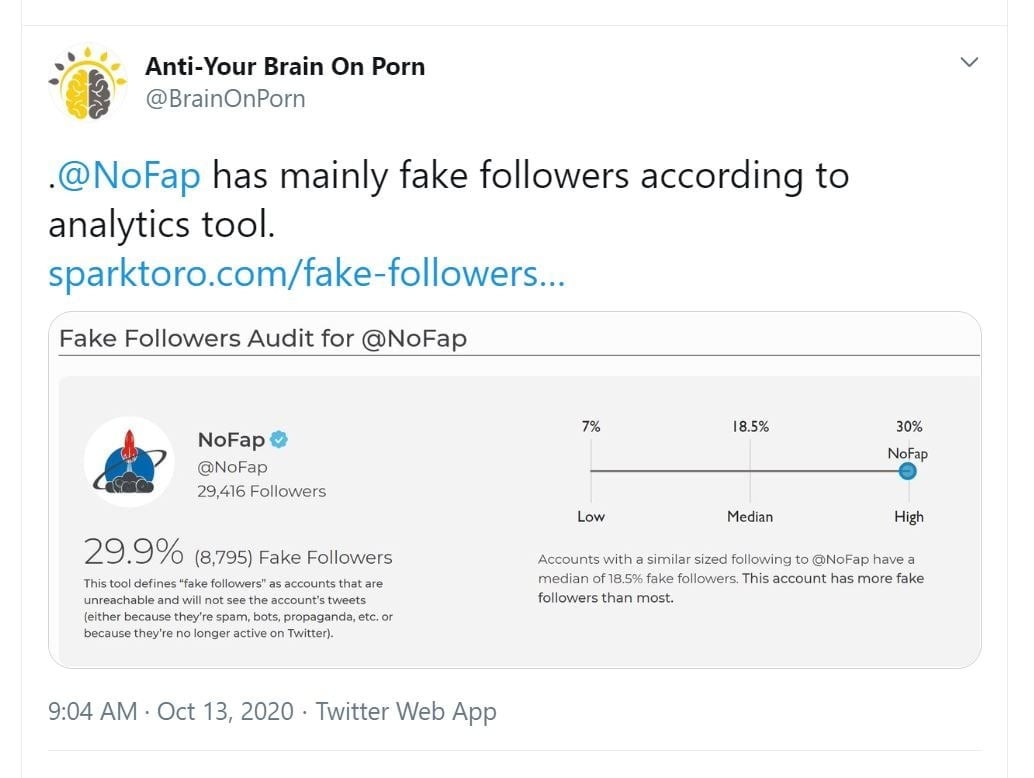1034x778 pixels.
Task: Click the blue verified badge beside NoFap
Action: 280,439
